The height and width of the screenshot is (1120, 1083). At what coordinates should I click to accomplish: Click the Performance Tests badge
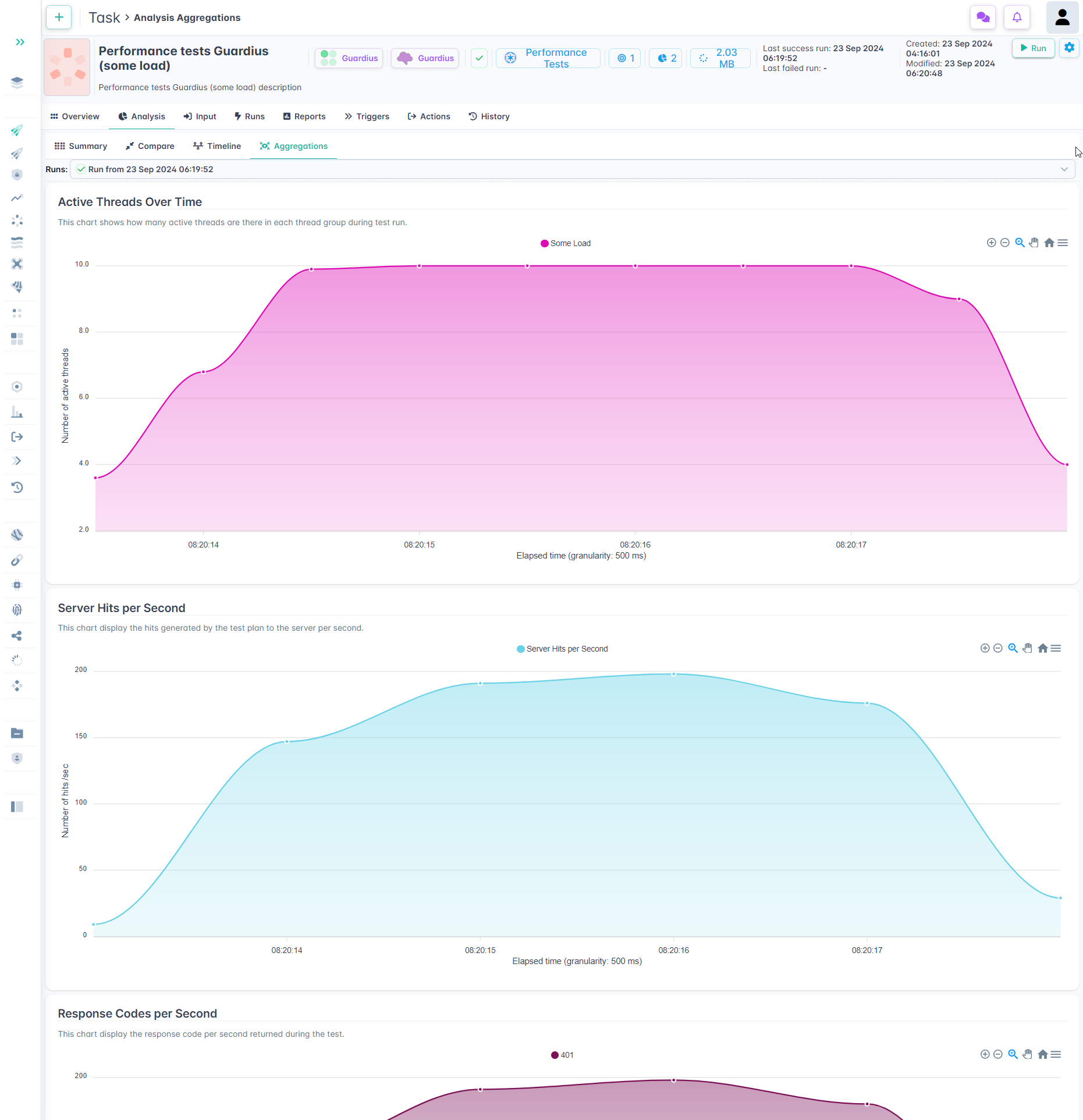tap(548, 58)
